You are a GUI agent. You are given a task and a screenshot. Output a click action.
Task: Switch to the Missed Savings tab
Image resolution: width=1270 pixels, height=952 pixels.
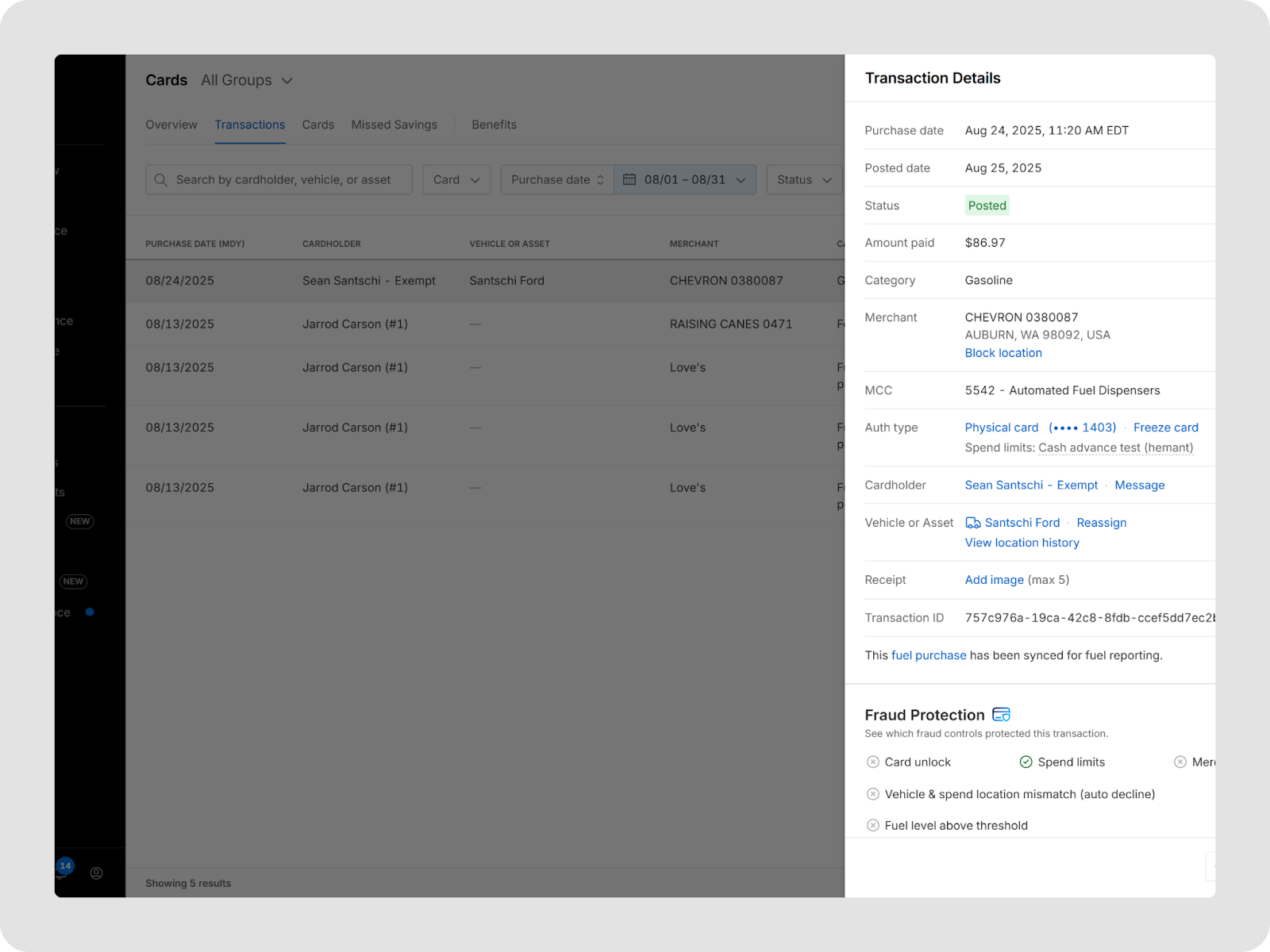pyautogui.click(x=394, y=125)
